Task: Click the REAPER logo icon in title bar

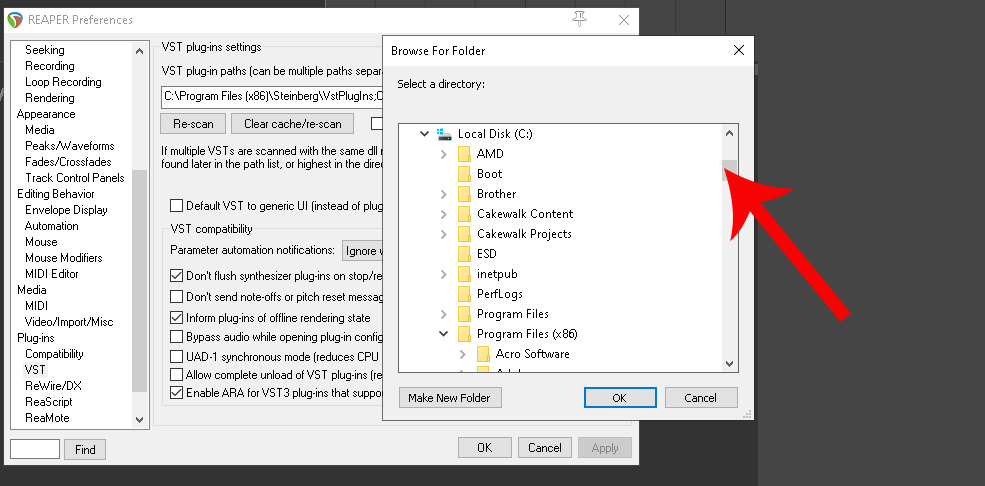Action: [x=15, y=20]
